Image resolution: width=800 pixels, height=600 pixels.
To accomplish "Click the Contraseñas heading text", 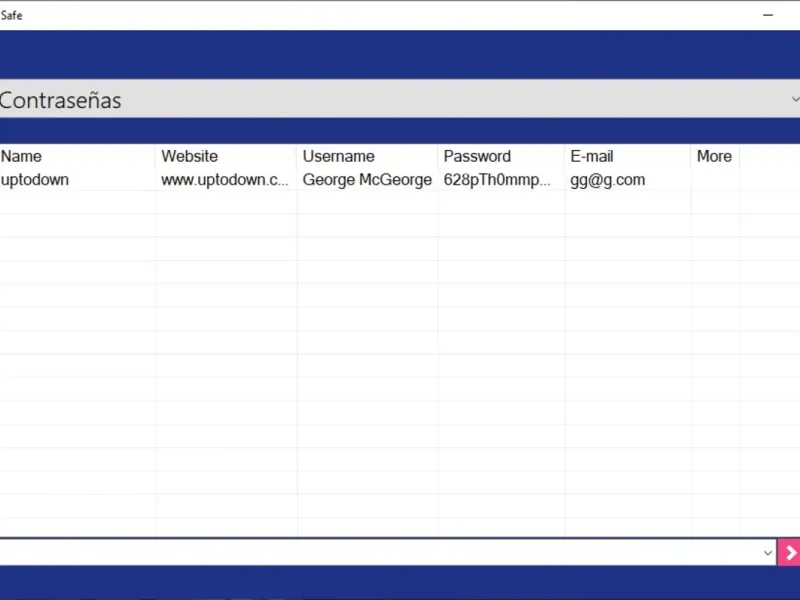I will click(60, 100).
